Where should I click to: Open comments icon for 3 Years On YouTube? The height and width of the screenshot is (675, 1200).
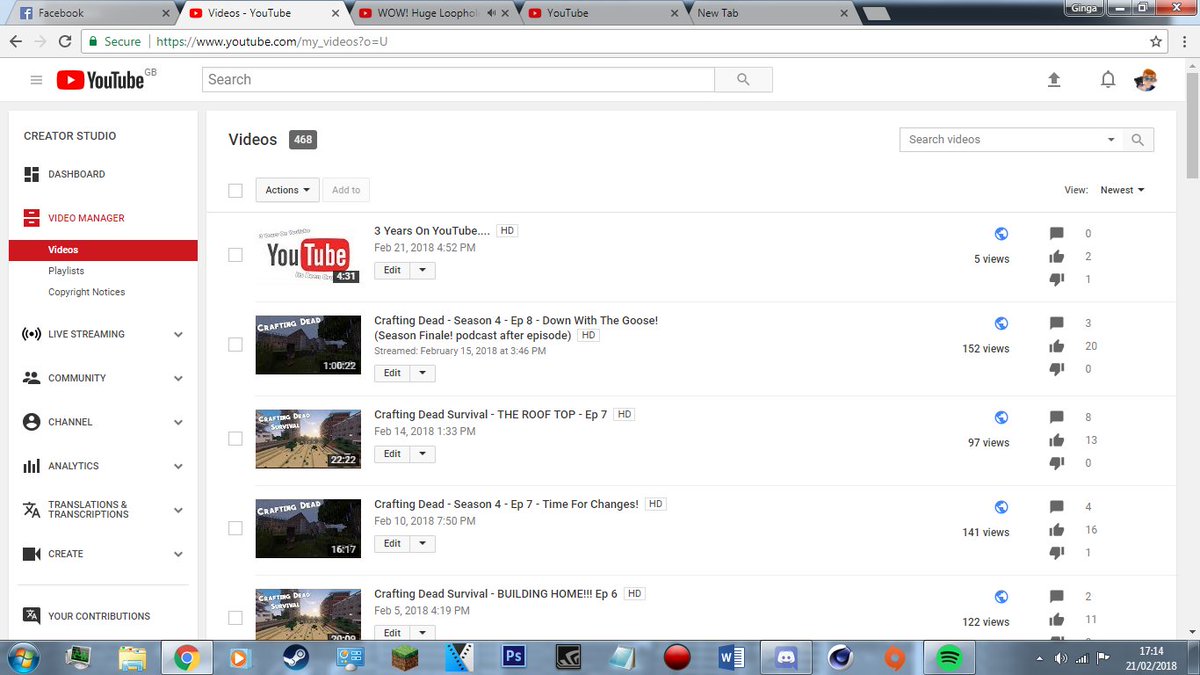(1057, 234)
